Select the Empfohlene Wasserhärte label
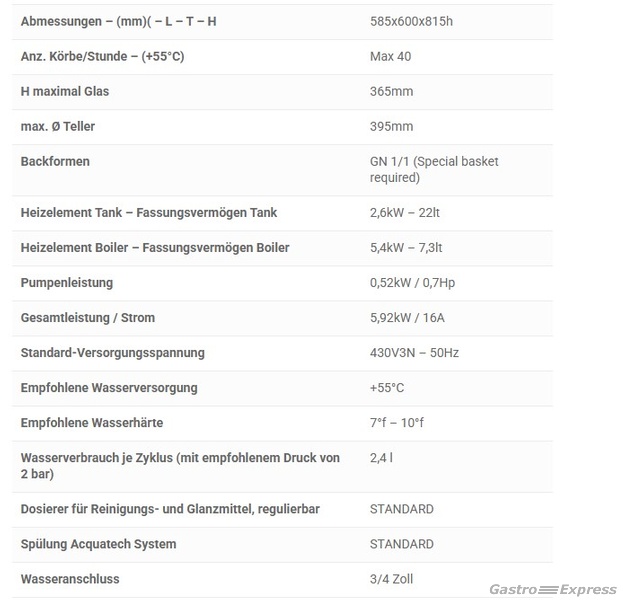Viewport: 623px width, 600px height. (92, 422)
